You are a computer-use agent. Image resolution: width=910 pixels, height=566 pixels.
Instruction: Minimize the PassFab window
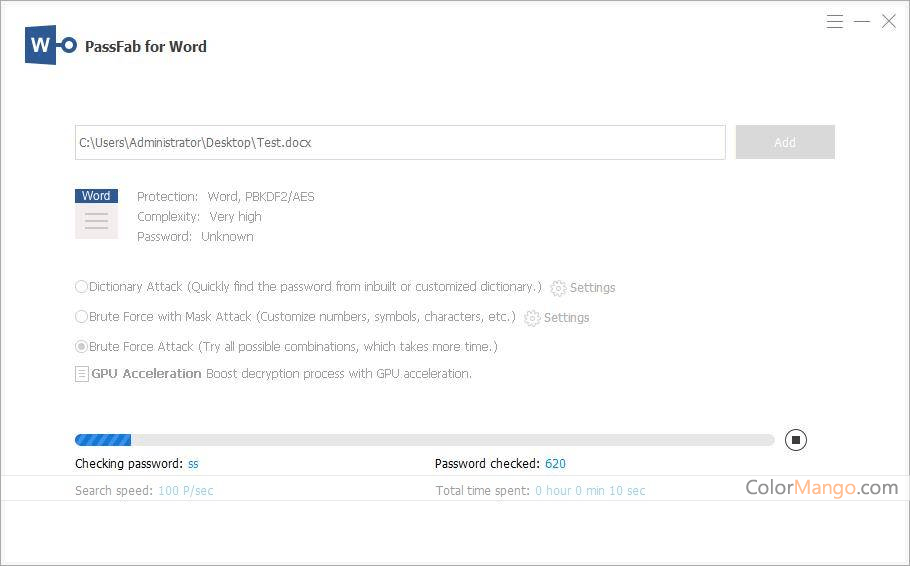pos(862,21)
